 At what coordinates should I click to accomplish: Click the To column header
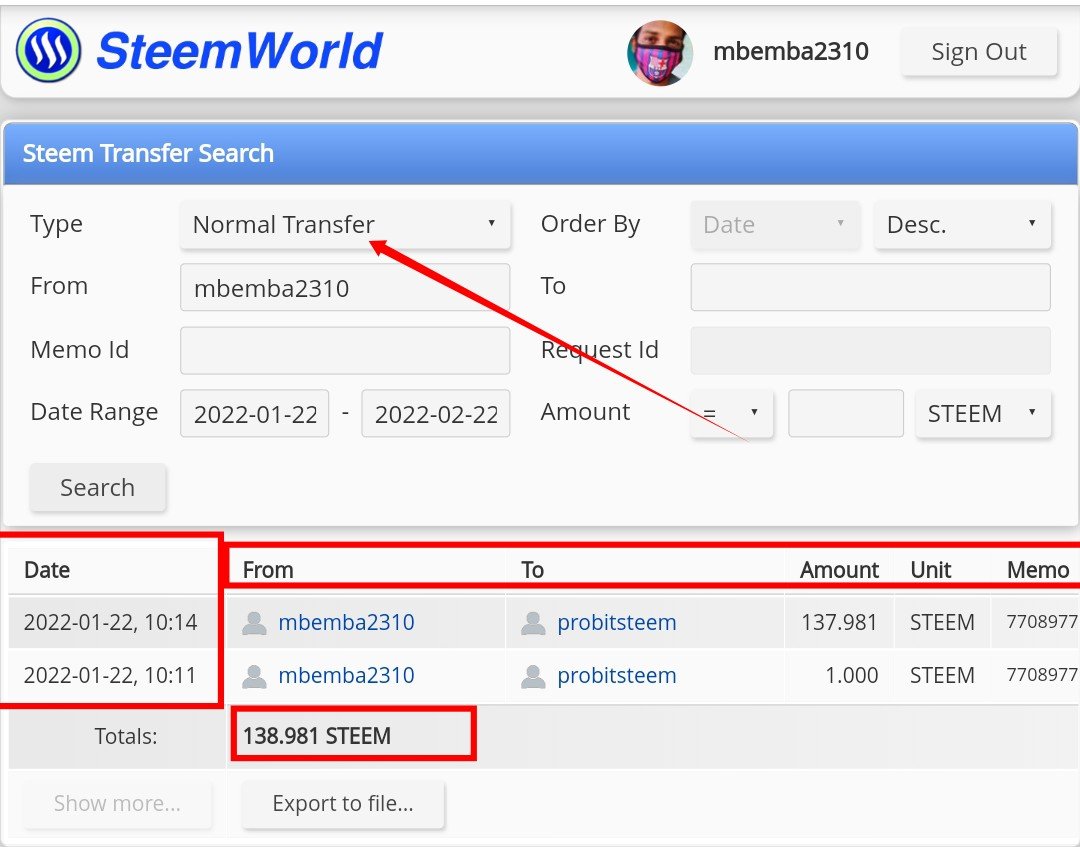tap(532, 570)
